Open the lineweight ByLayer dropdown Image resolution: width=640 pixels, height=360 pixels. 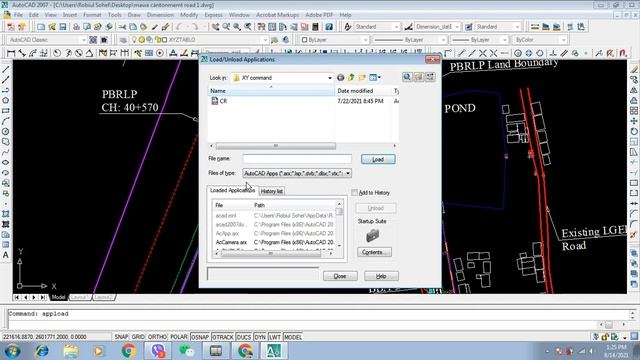[x=504, y=40]
